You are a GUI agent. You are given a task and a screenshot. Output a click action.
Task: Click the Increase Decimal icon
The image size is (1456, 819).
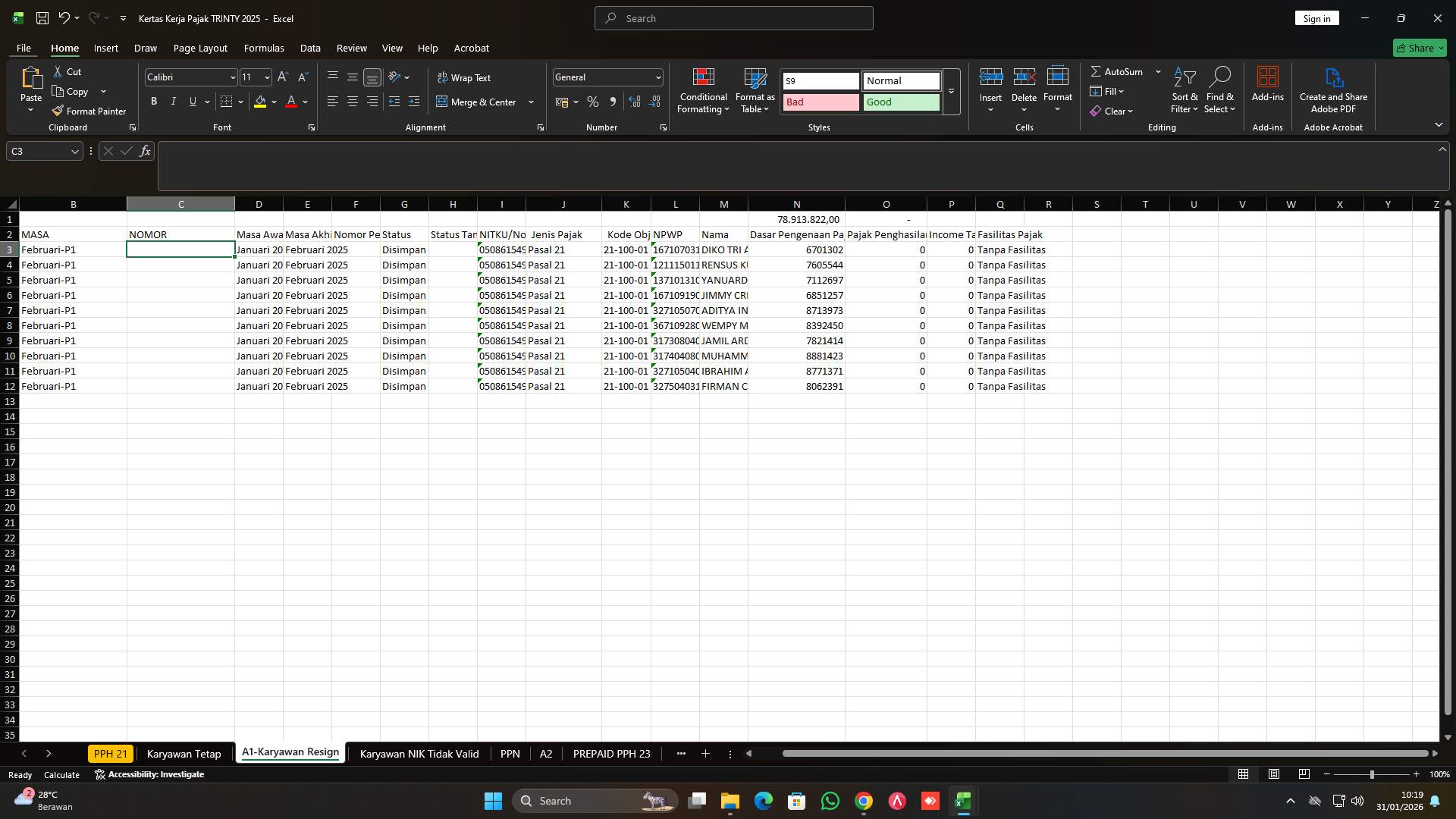634,102
